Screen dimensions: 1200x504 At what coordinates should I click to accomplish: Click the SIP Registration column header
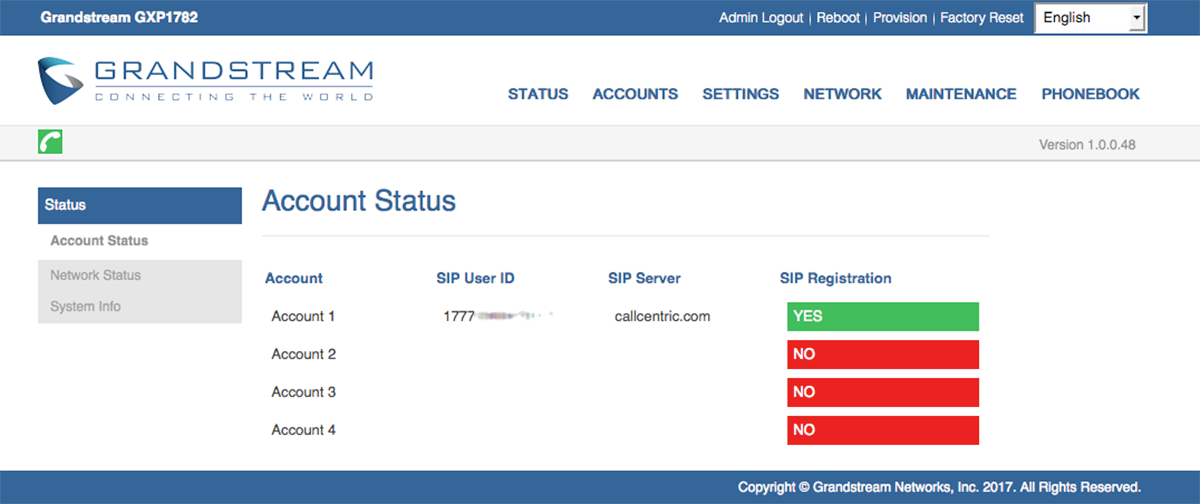pos(836,278)
